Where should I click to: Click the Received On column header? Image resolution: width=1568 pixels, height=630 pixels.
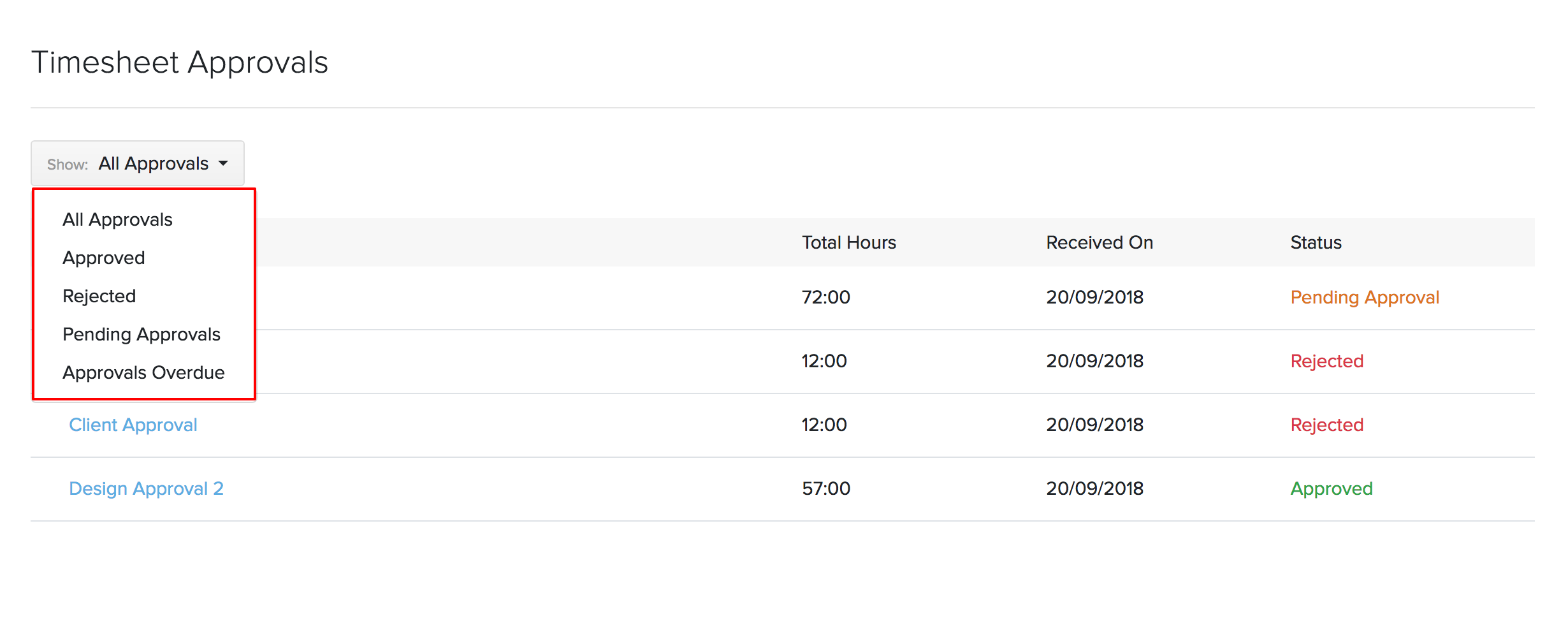click(1100, 243)
